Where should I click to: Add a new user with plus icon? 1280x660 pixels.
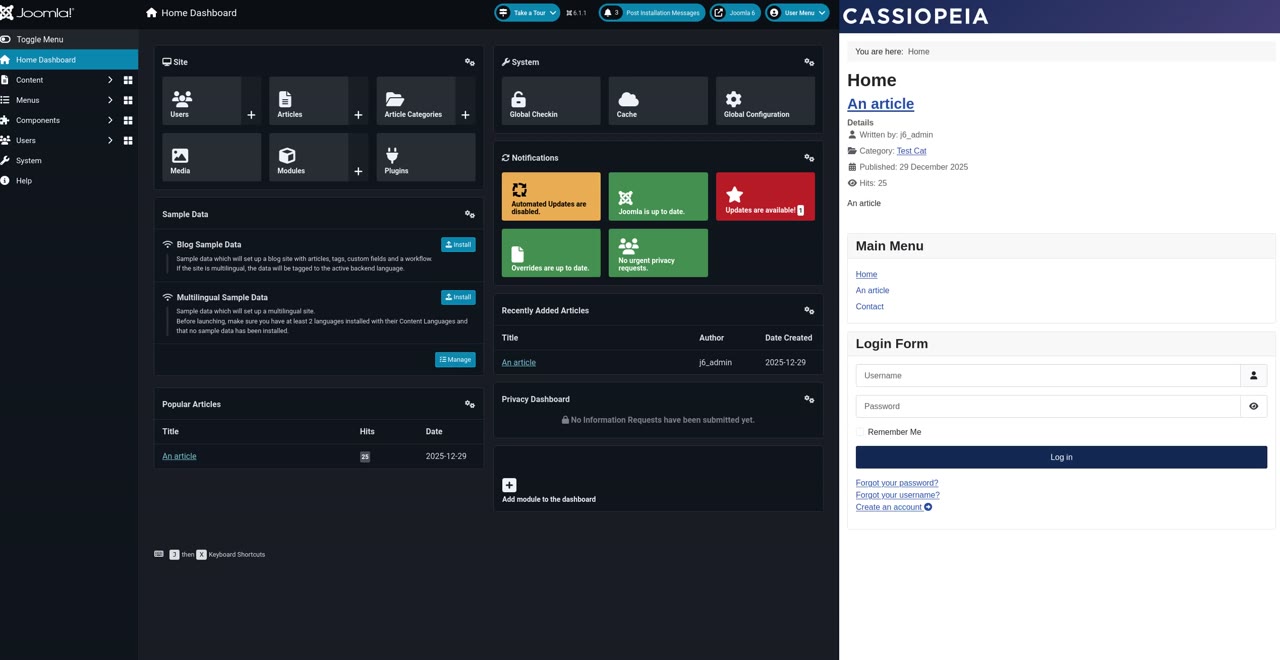(251, 115)
